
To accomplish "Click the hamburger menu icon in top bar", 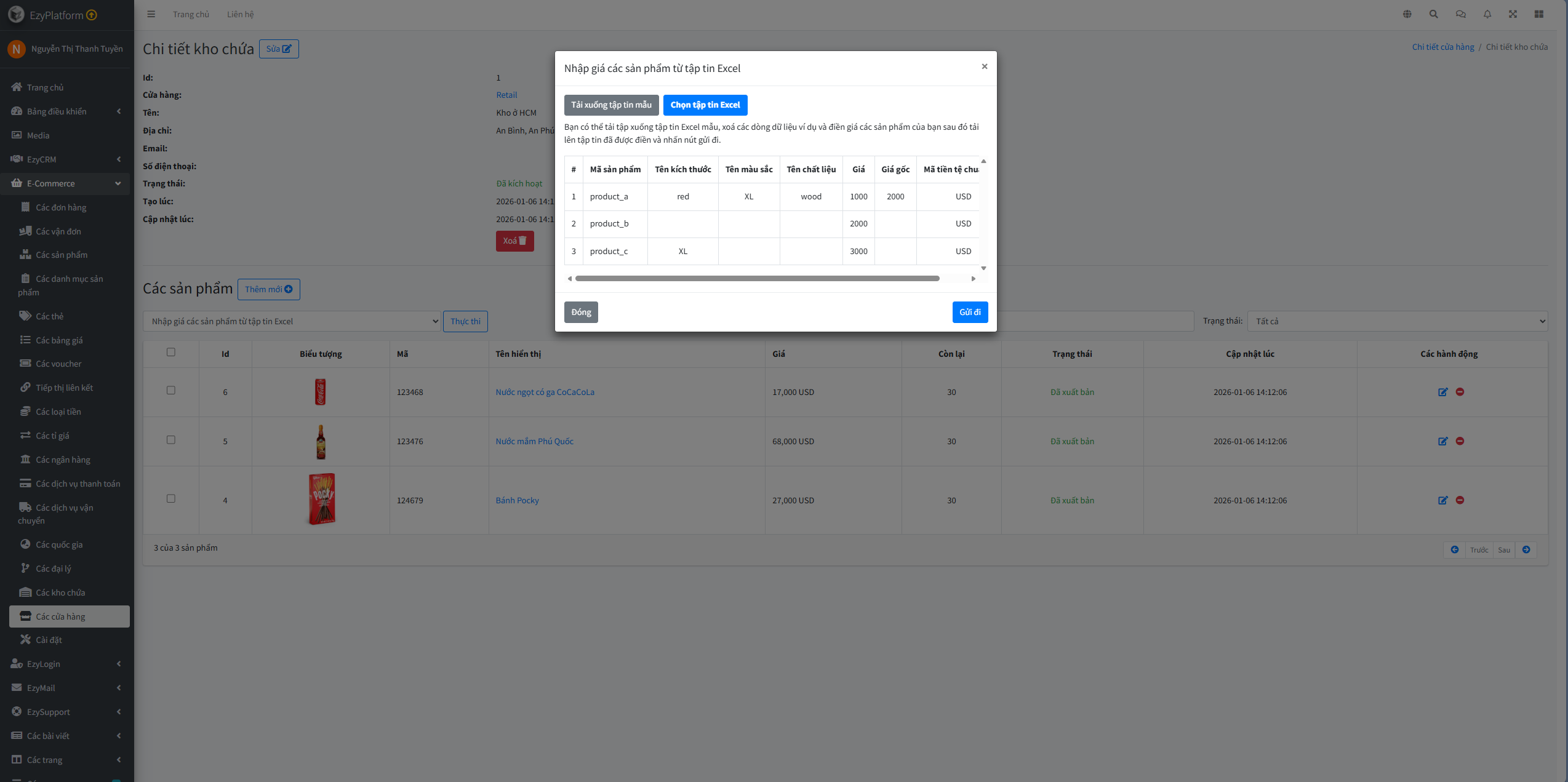I will pyautogui.click(x=151, y=14).
